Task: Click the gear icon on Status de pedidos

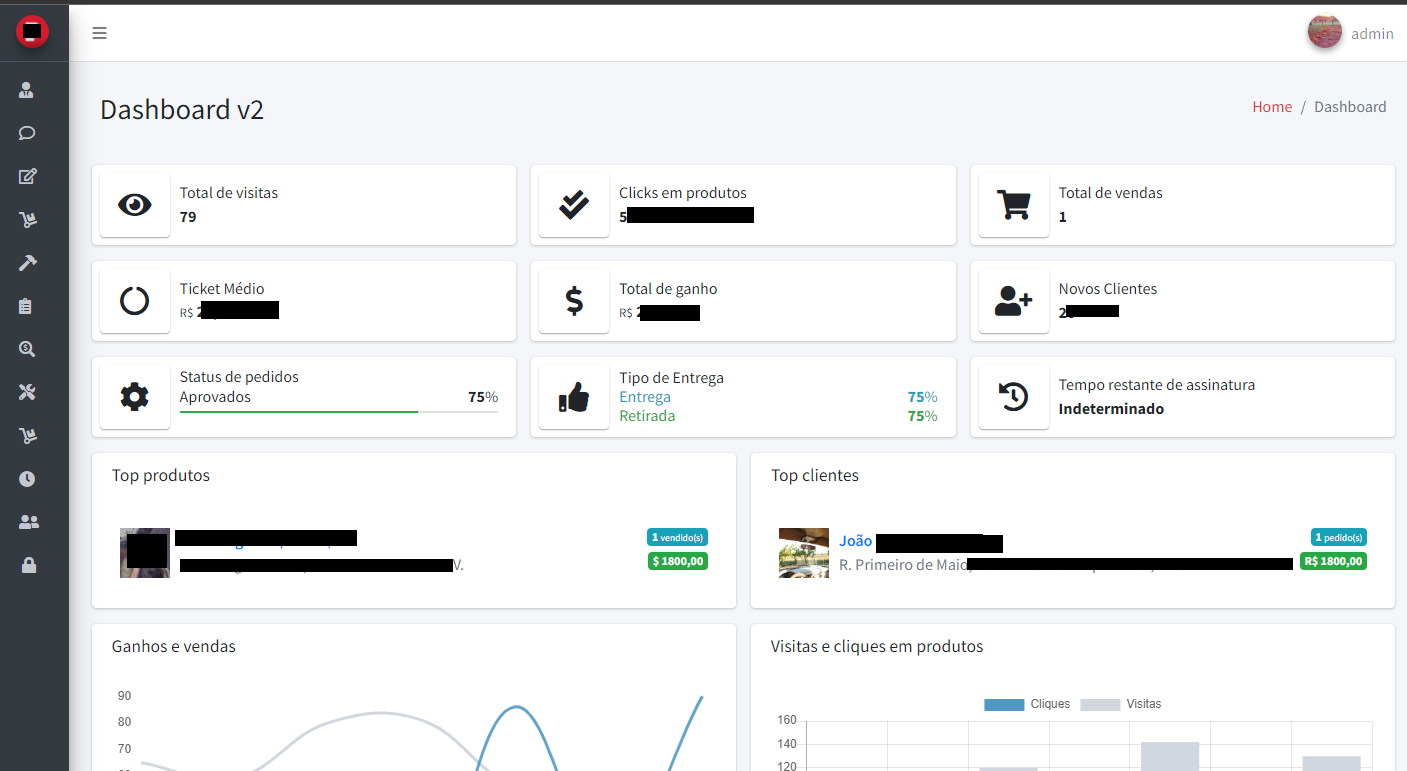Action: point(135,397)
